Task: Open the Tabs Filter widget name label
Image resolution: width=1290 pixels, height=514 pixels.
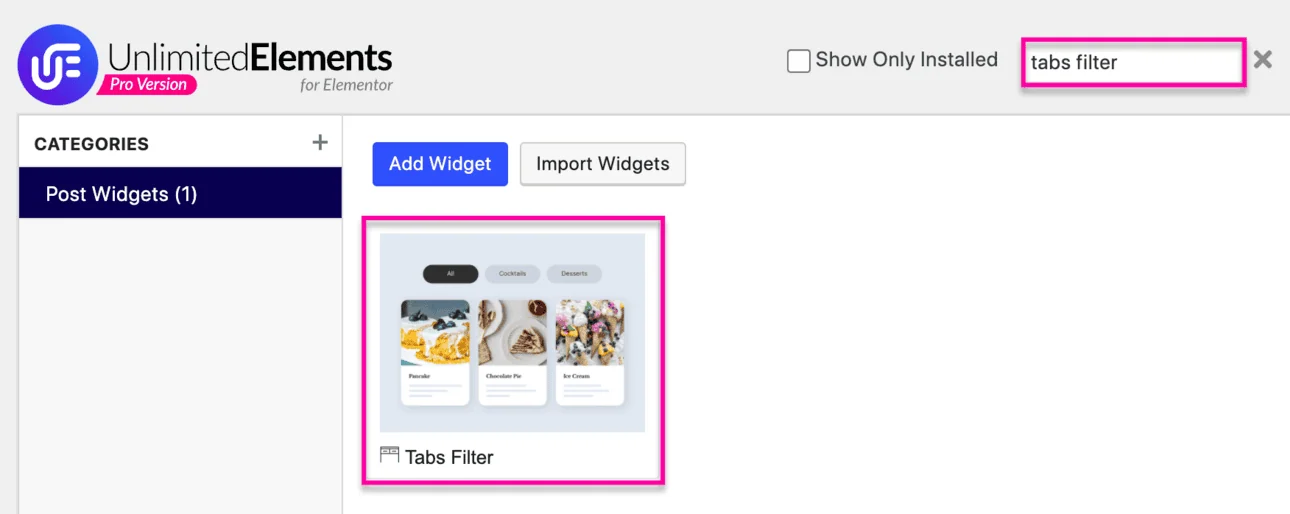Action: [449, 457]
